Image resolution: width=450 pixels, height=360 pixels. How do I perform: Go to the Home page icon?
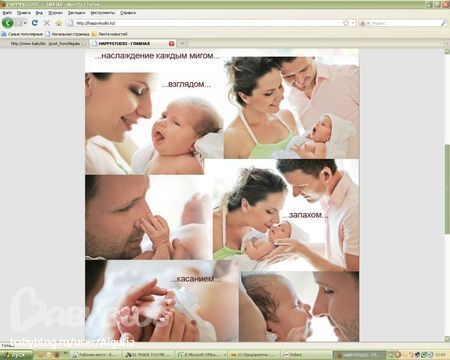coord(59,23)
